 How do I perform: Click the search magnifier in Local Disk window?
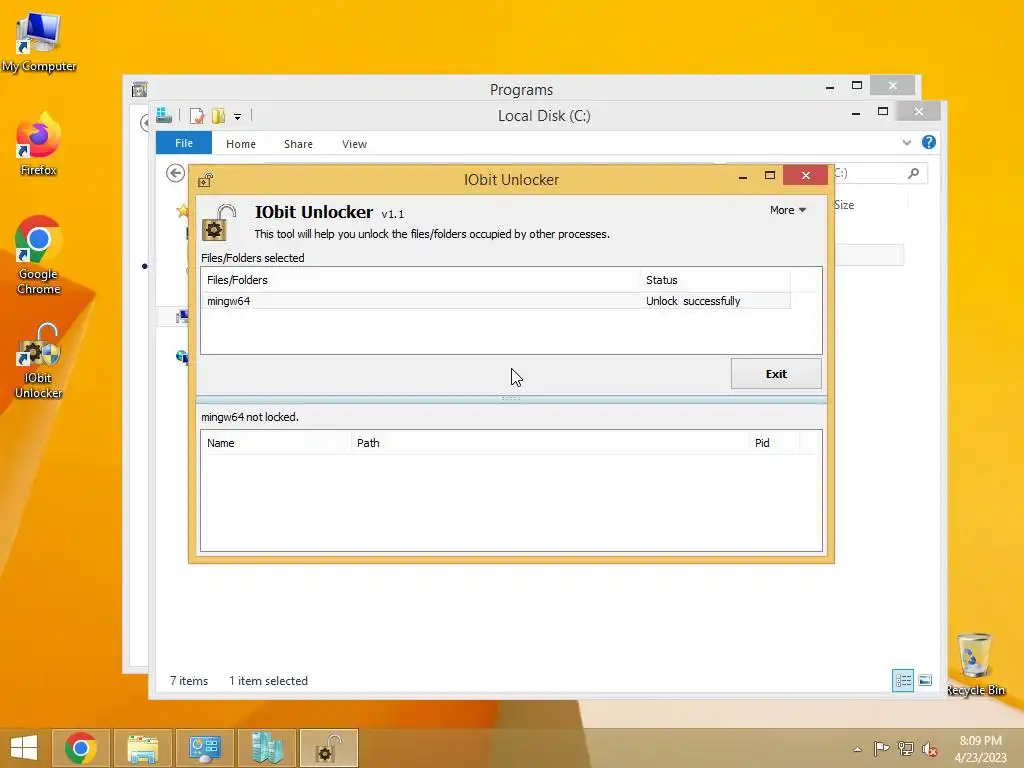[914, 173]
